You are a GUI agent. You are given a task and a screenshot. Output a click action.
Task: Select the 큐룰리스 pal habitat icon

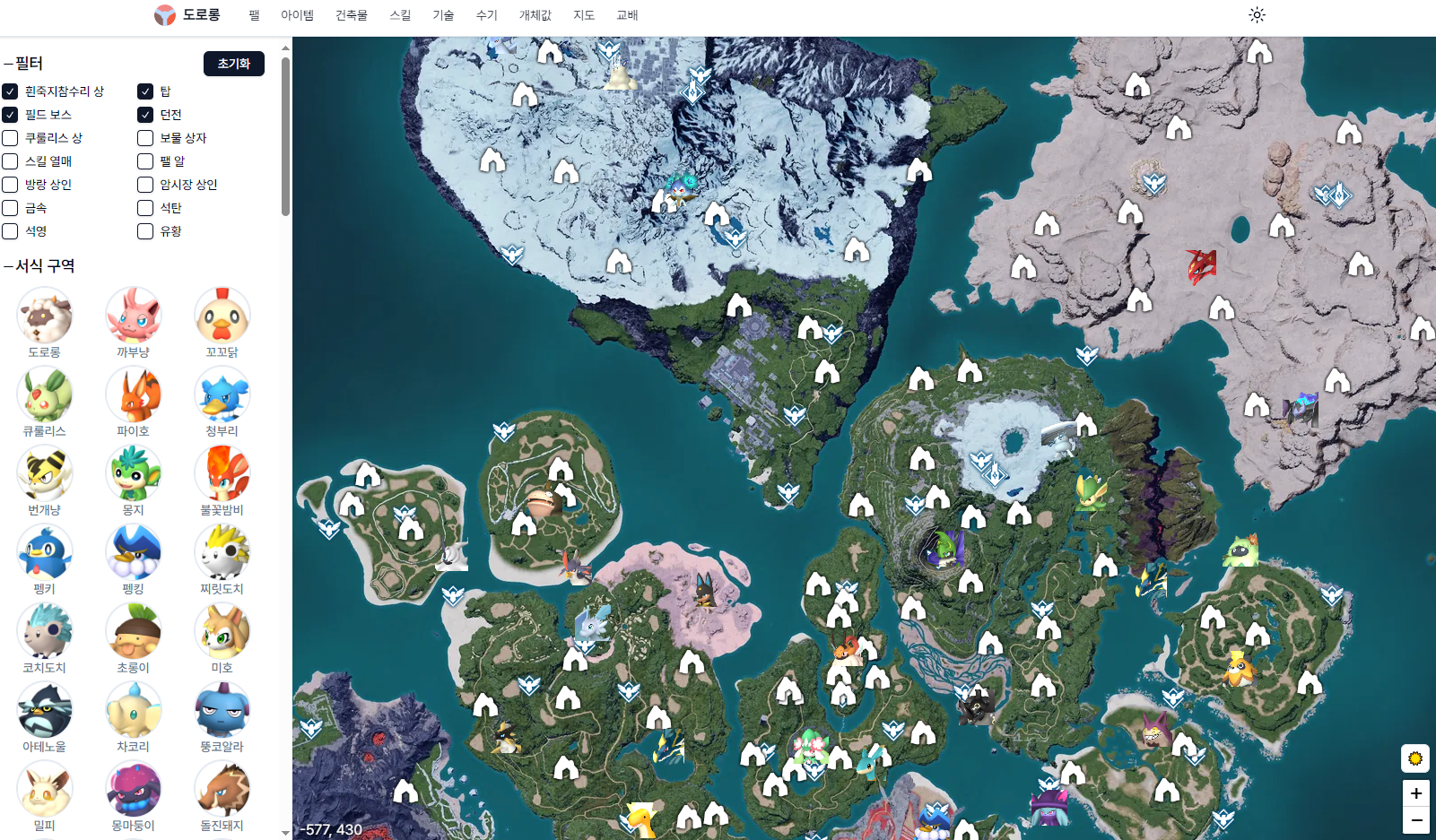click(44, 394)
